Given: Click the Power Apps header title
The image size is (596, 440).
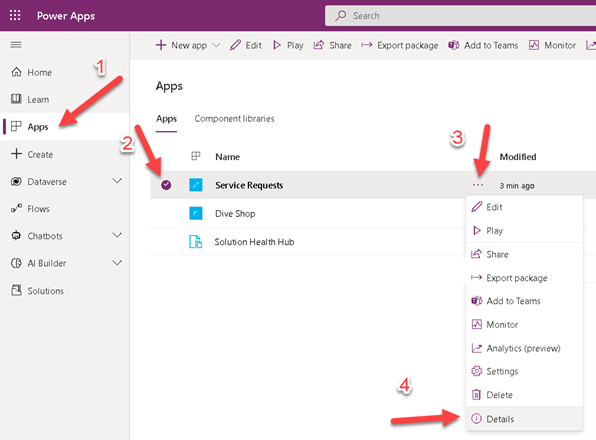Looking at the screenshot, I should click(x=66, y=16).
